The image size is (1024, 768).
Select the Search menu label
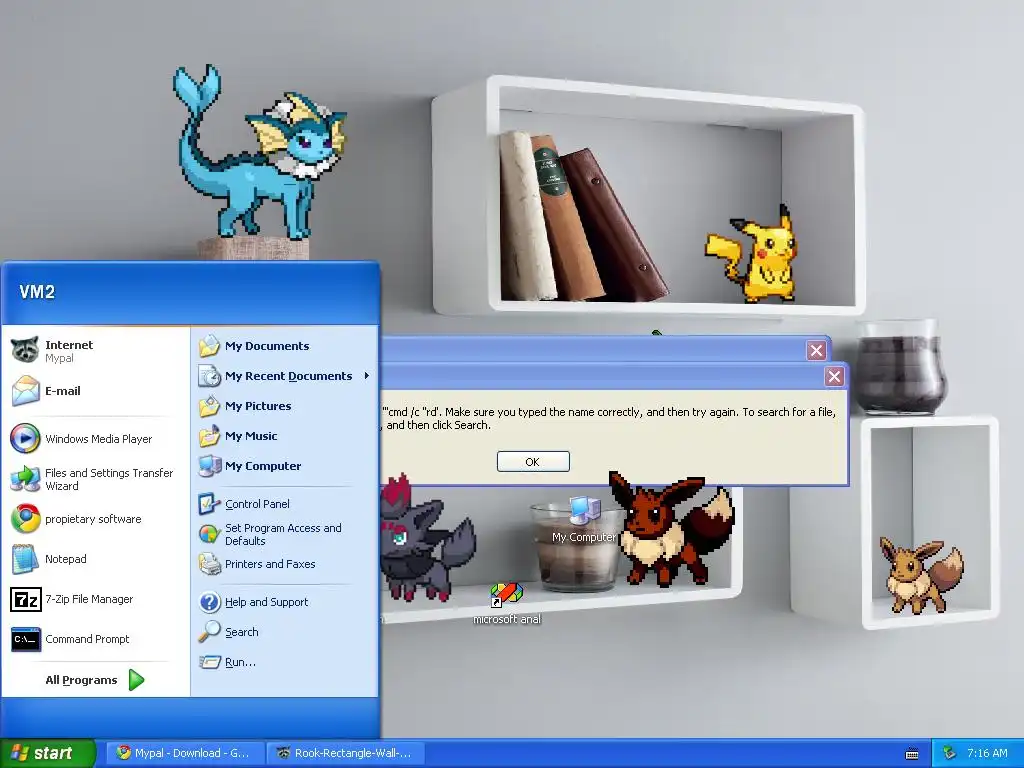point(242,632)
